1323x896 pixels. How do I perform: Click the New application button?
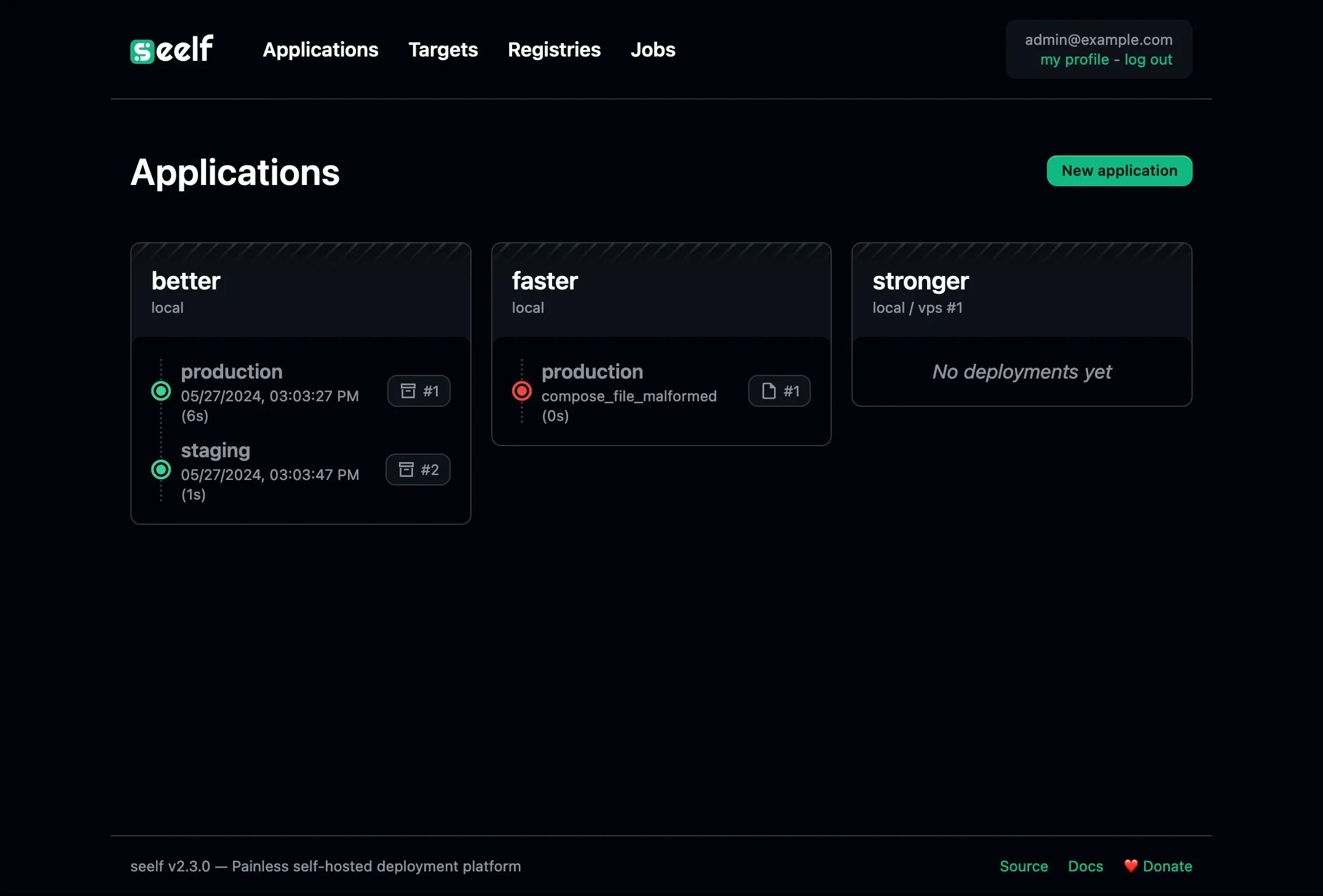(1119, 170)
